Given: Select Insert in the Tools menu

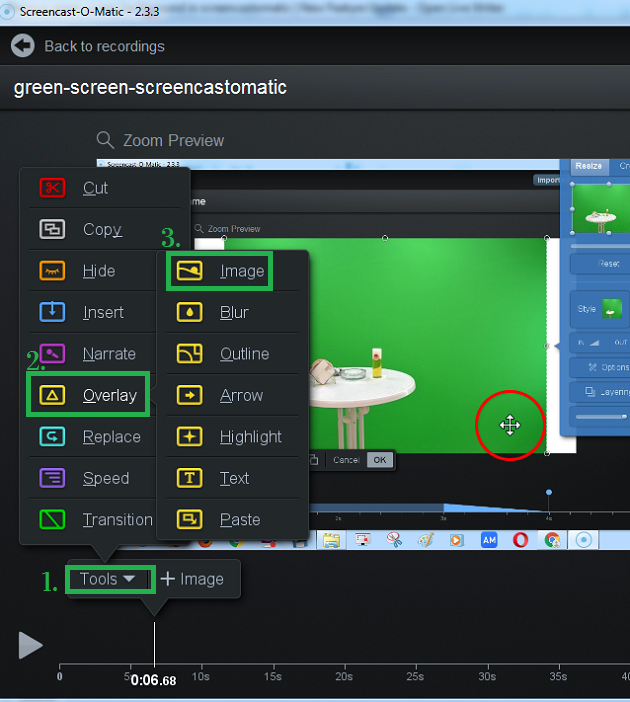Looking at the screenshot, I should [93, 312].
